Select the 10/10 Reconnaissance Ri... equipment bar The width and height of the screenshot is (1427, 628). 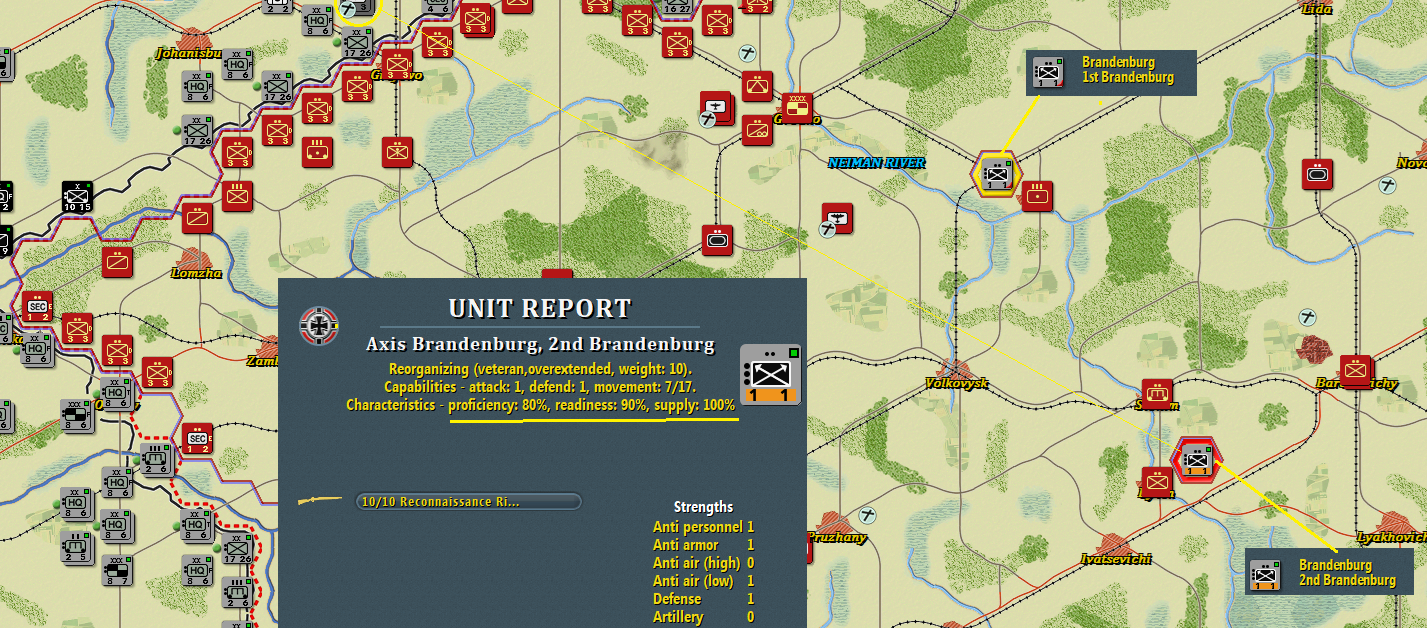[x=468, y=502]
